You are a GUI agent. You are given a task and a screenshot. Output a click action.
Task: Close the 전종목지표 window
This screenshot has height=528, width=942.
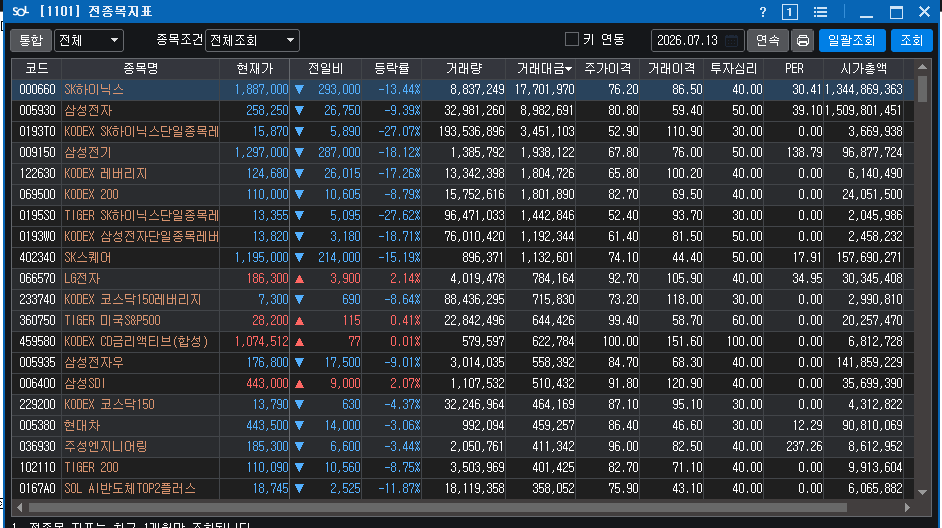(925, 12)
